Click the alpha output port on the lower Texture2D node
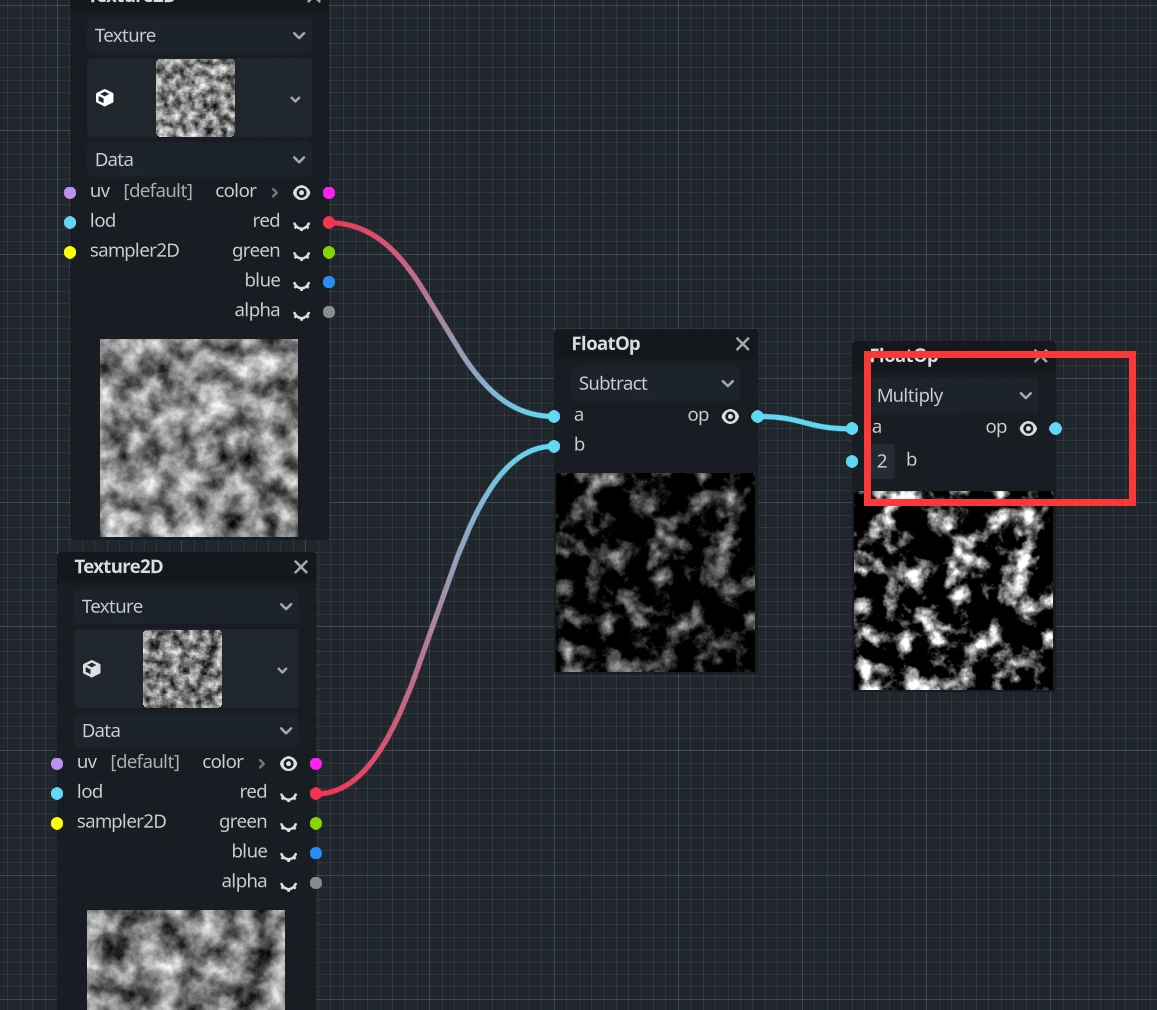The image size is (1157, 1010). (316, 883)
